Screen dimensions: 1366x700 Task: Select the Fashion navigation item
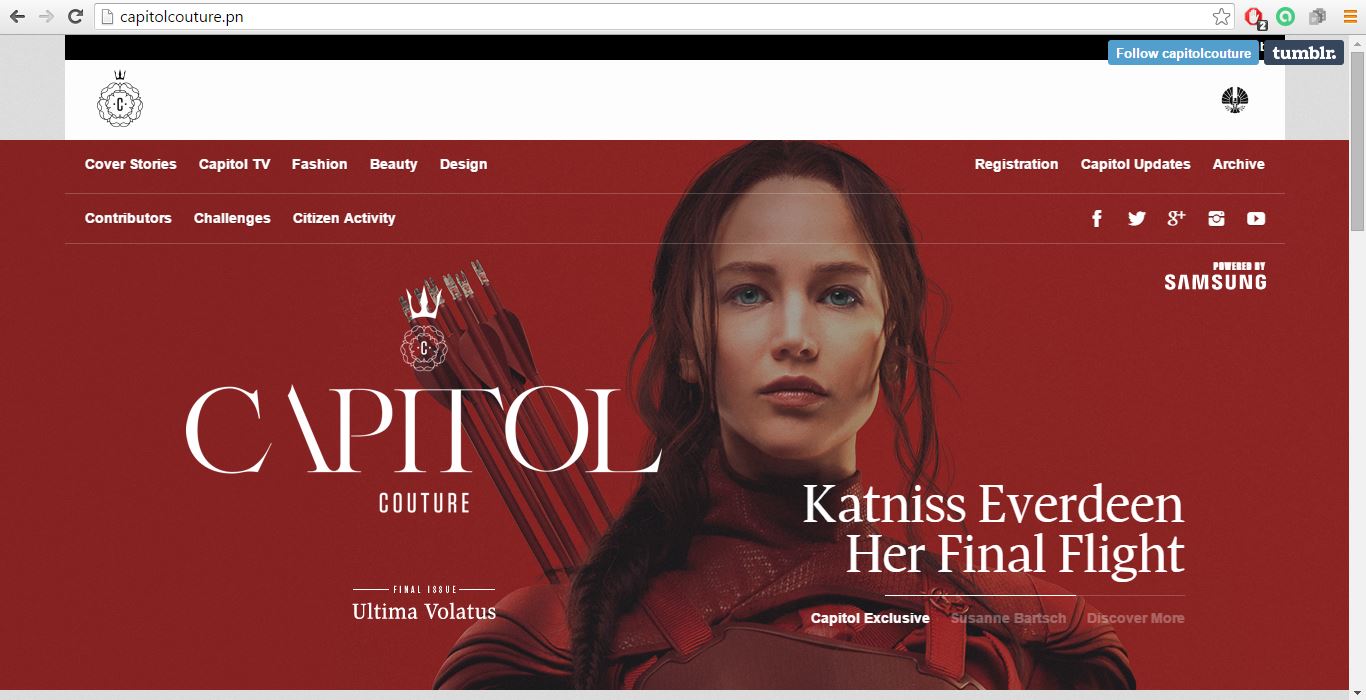319,164
